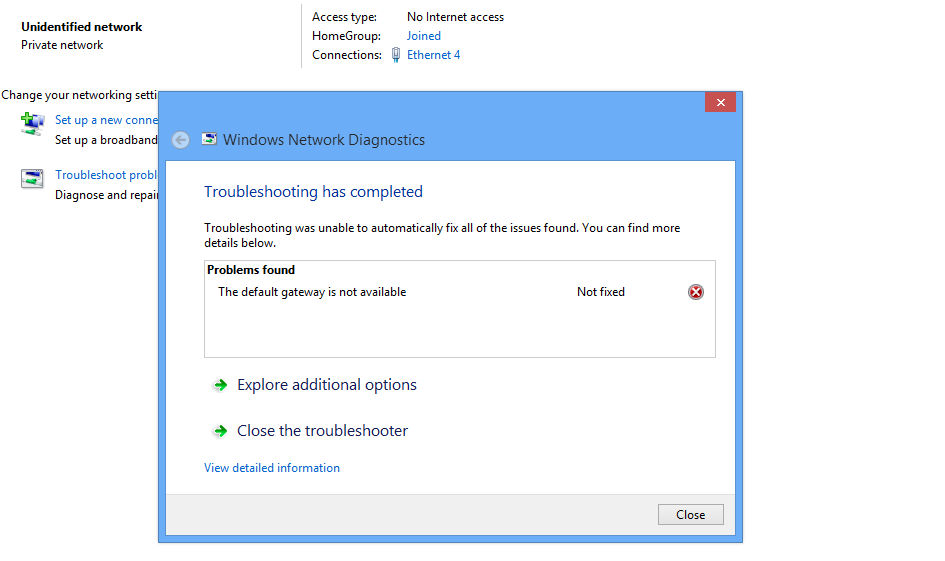Click the Windows Network Diagnostics title icon
This screenshot has width=945, height=561.
[209, 140]
